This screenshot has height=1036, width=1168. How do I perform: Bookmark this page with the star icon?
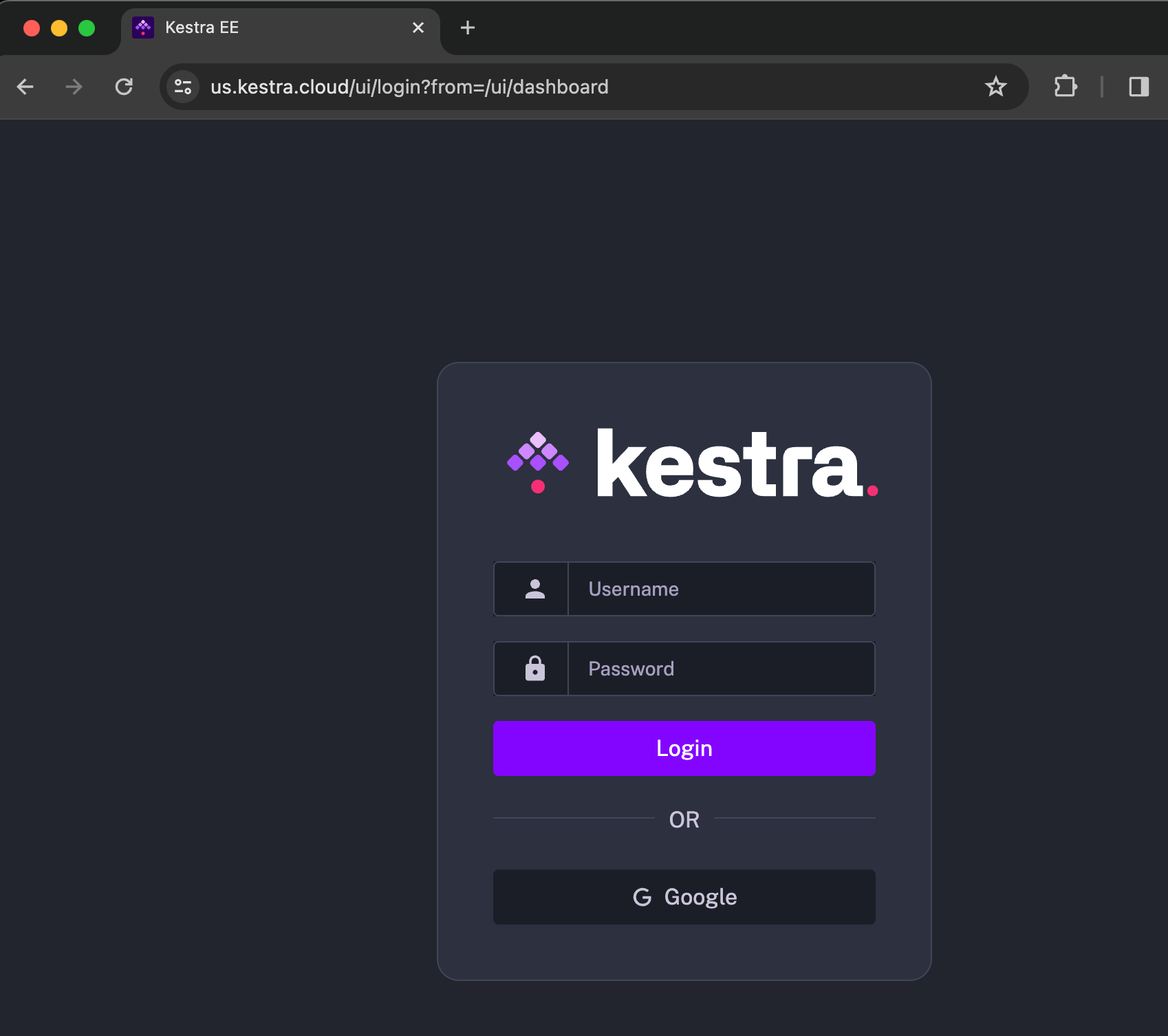coord(995,87)
